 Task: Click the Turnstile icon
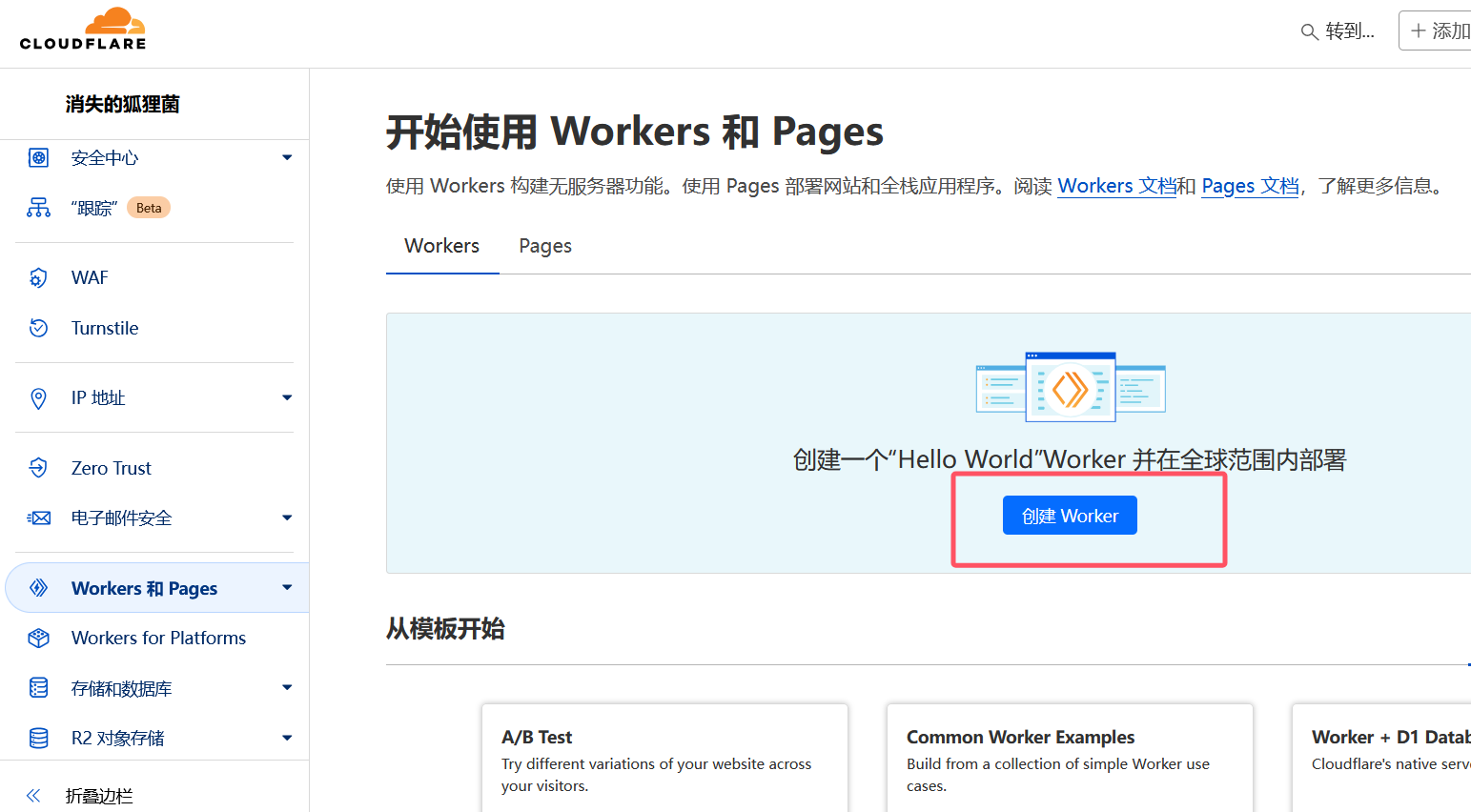[x=38, y=328]
